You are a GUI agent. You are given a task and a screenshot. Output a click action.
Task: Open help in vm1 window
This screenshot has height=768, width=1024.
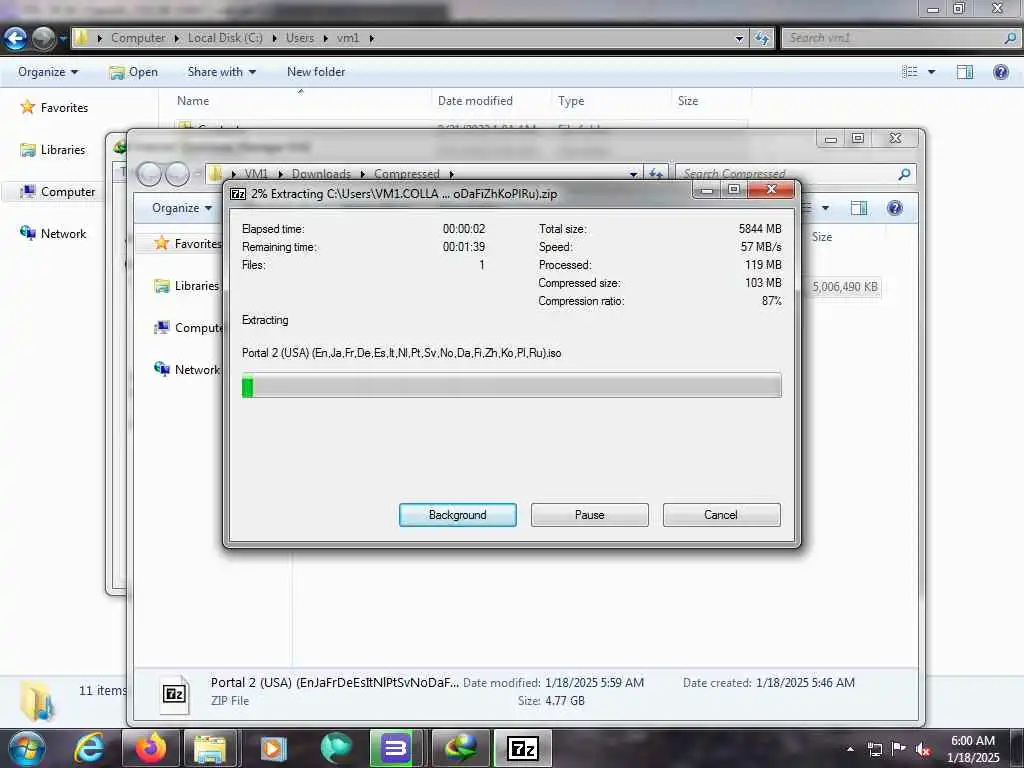[1000, 72]
